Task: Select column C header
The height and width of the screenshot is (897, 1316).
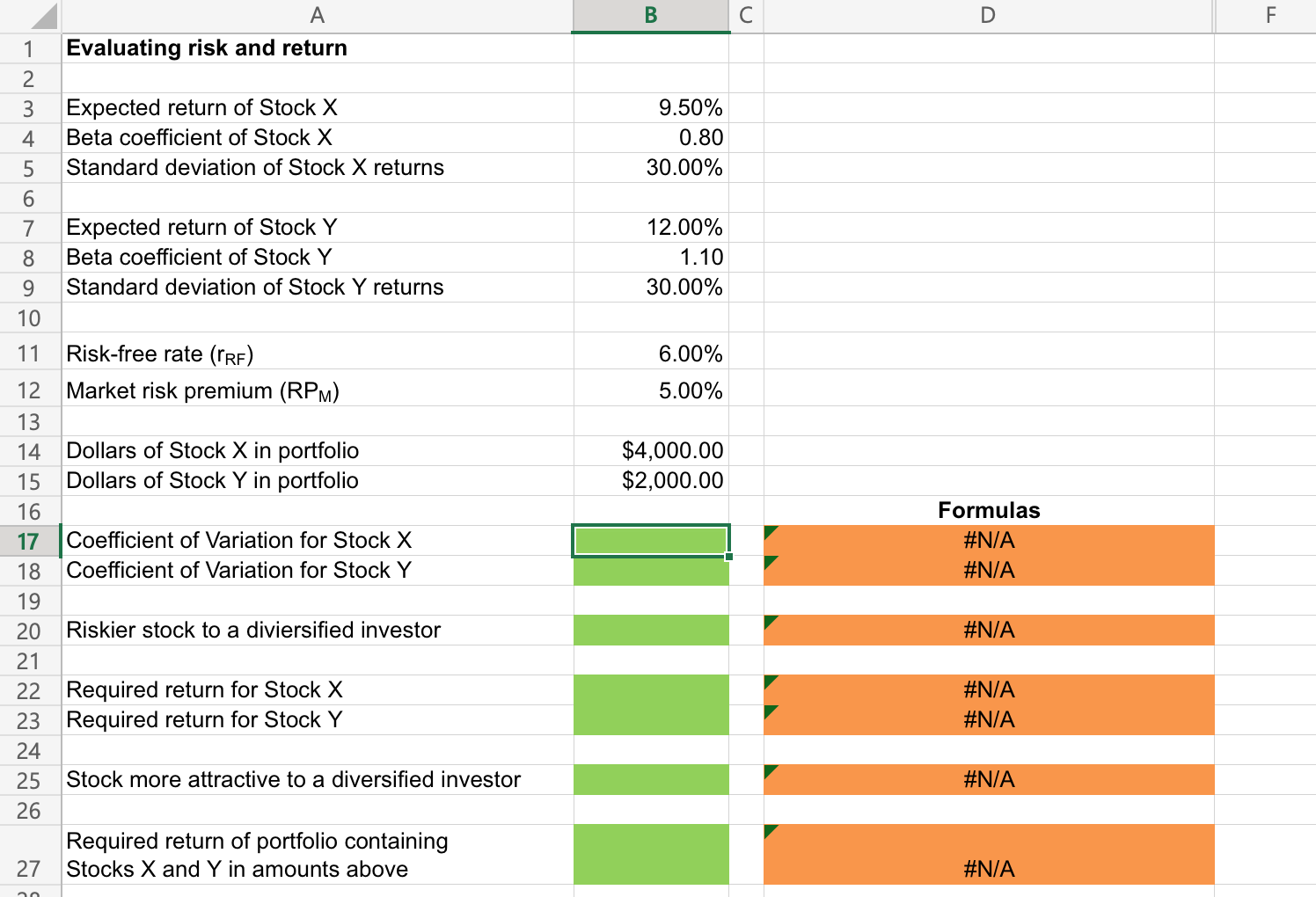Action: click(x=746, y=16)
